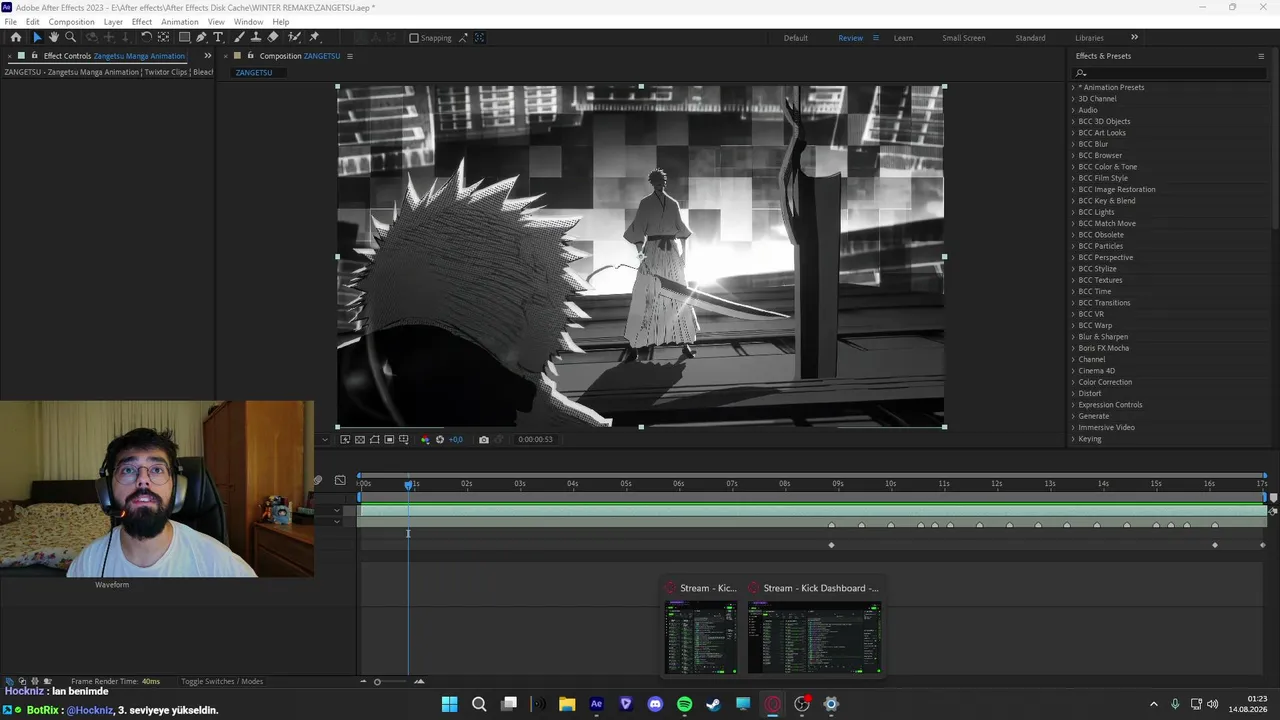The width and height of the screenshot is (1280, 720).
Task: Switch to the Libraries workspace
Action: 1089,38
